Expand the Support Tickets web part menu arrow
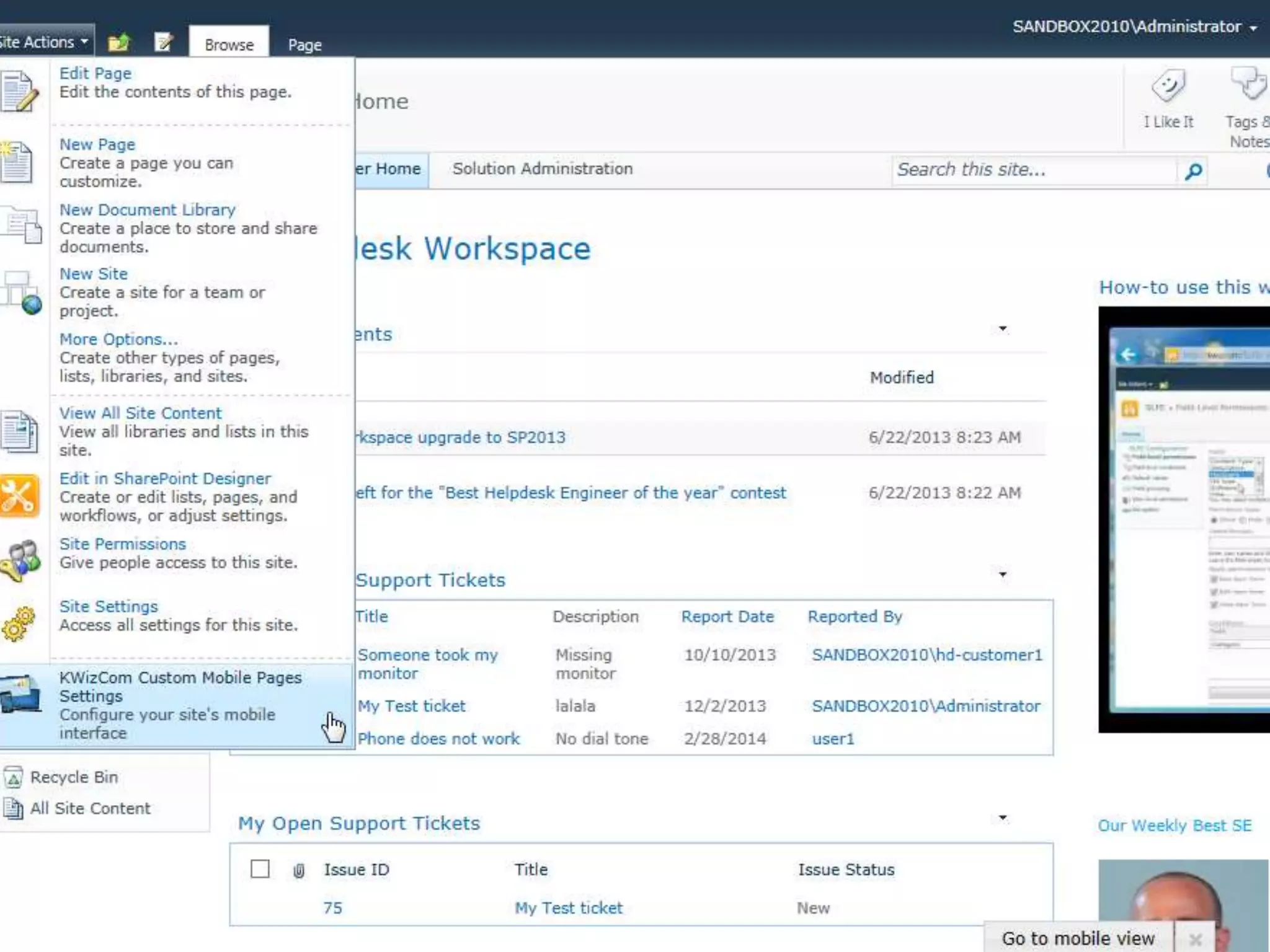This screenshot has height=952, width=1270. pos(1003,575)
